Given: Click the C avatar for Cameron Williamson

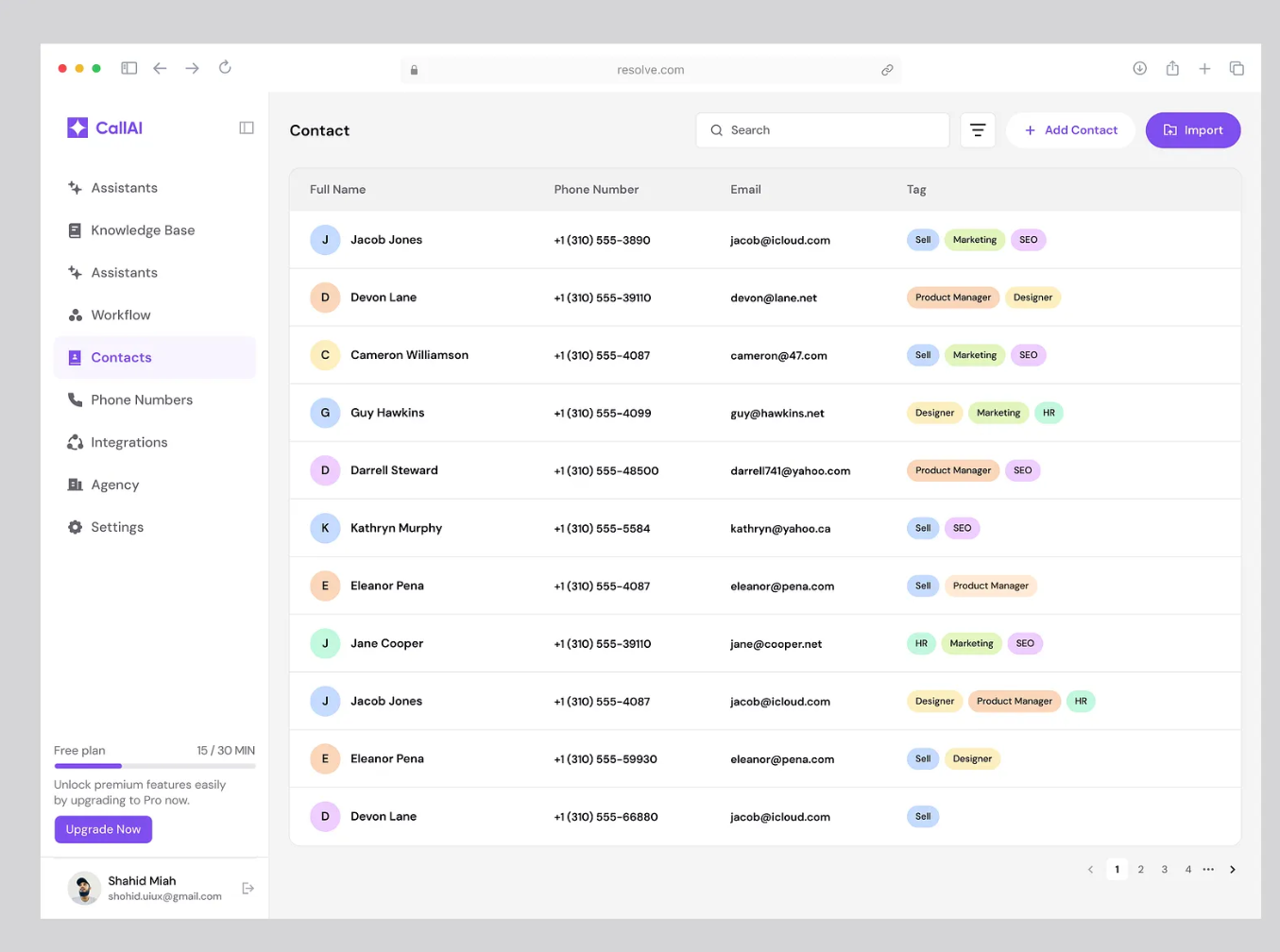Looking at the screenshot, I should 325,355.
